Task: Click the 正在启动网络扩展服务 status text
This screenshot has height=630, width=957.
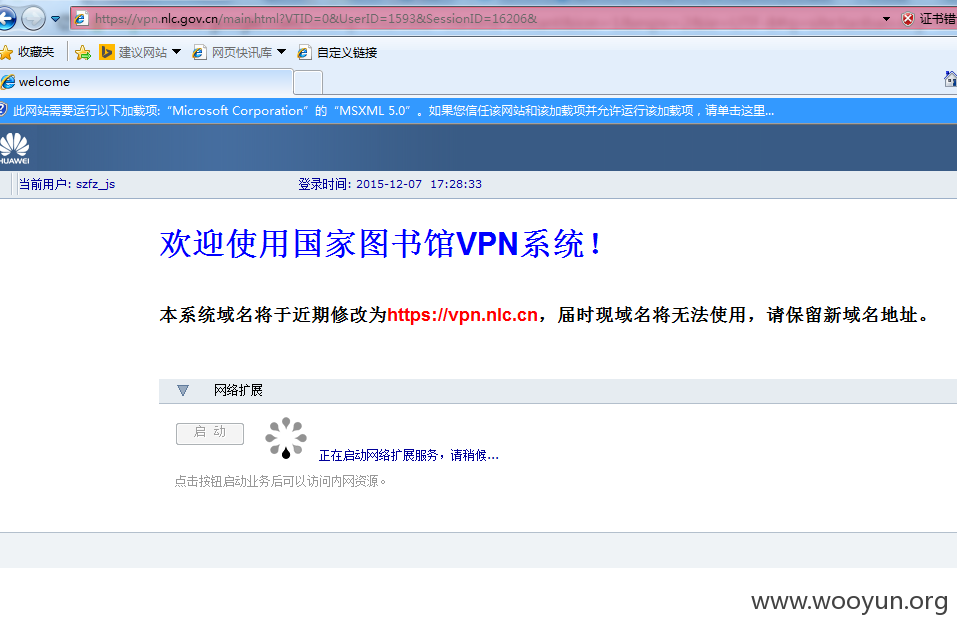Action: (408, 455)
